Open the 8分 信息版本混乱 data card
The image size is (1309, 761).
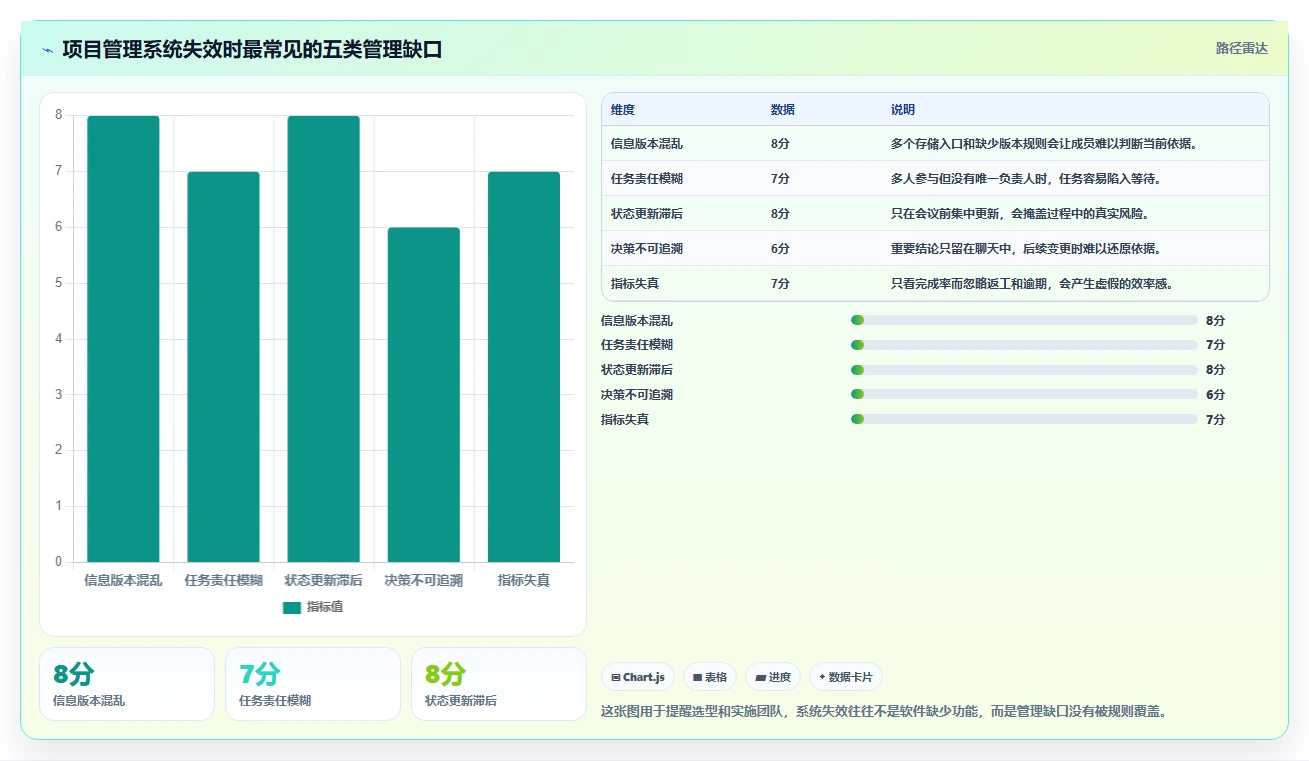coord(127,684)
